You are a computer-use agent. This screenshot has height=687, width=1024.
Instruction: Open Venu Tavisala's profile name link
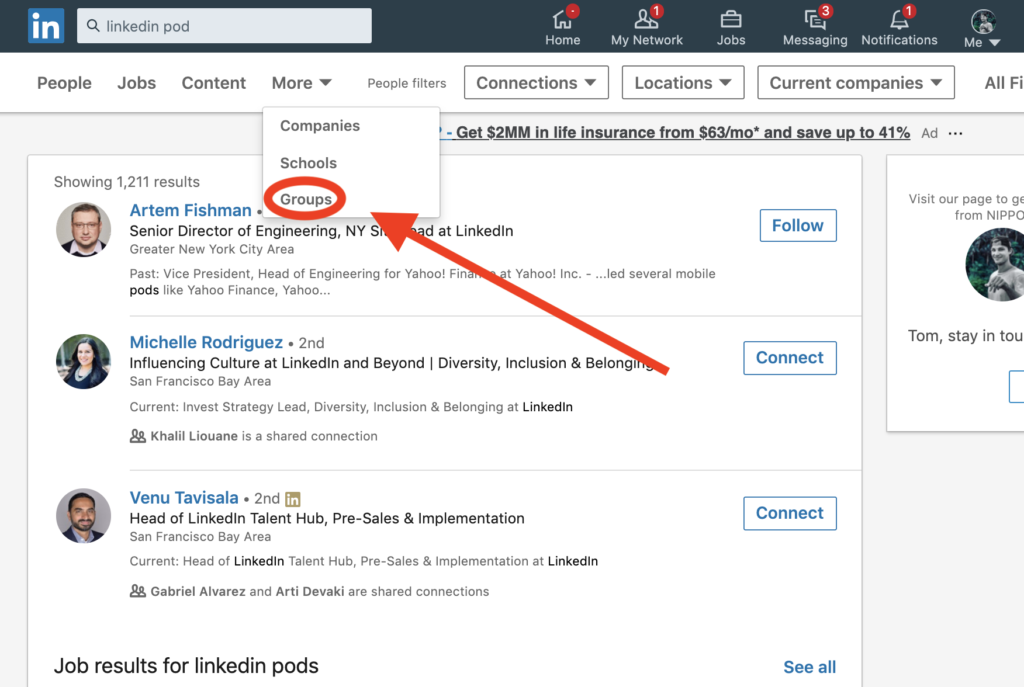tap(184, 498)
